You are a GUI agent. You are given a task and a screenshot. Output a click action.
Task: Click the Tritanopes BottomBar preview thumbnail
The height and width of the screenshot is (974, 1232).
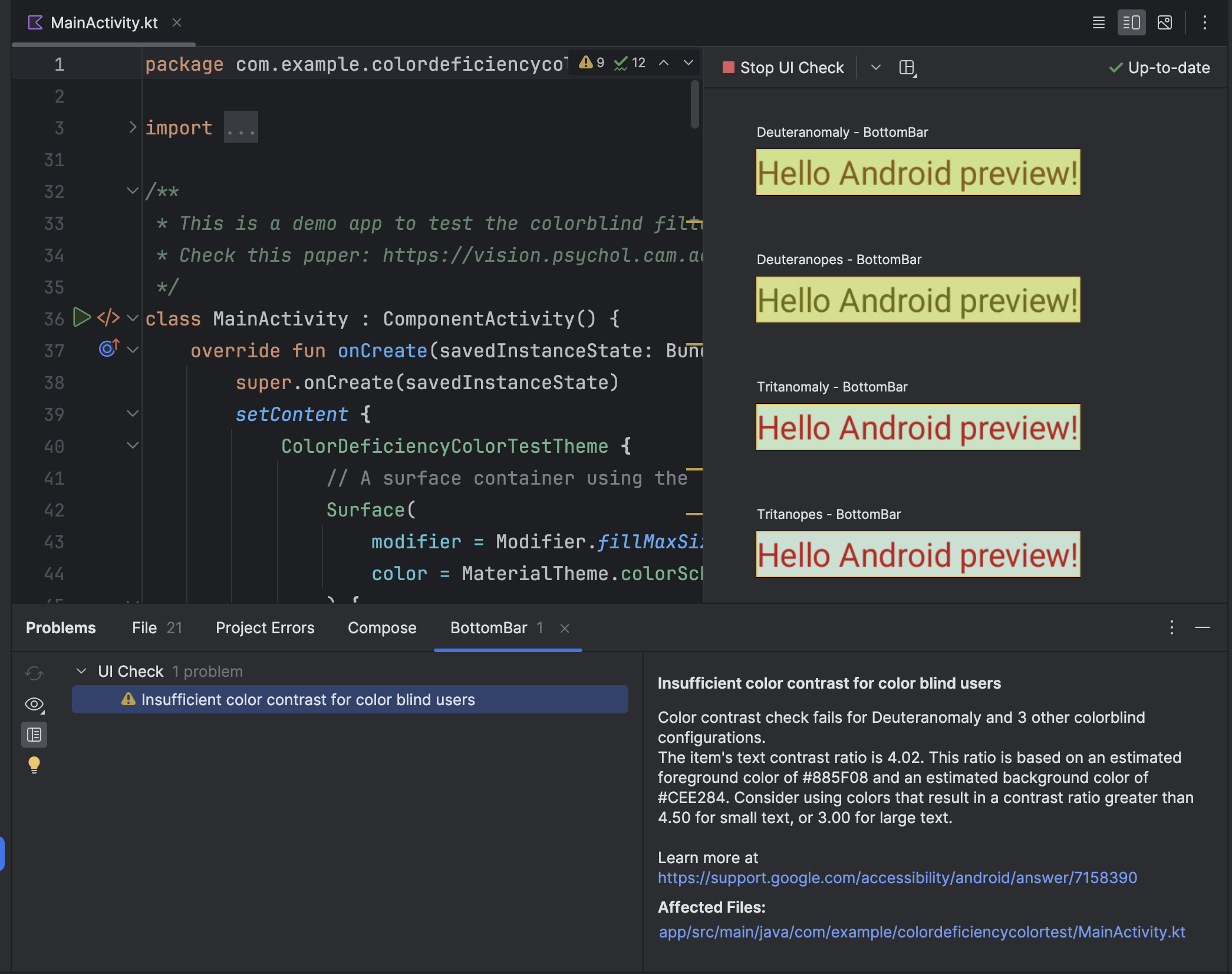[x=916, y=553]
